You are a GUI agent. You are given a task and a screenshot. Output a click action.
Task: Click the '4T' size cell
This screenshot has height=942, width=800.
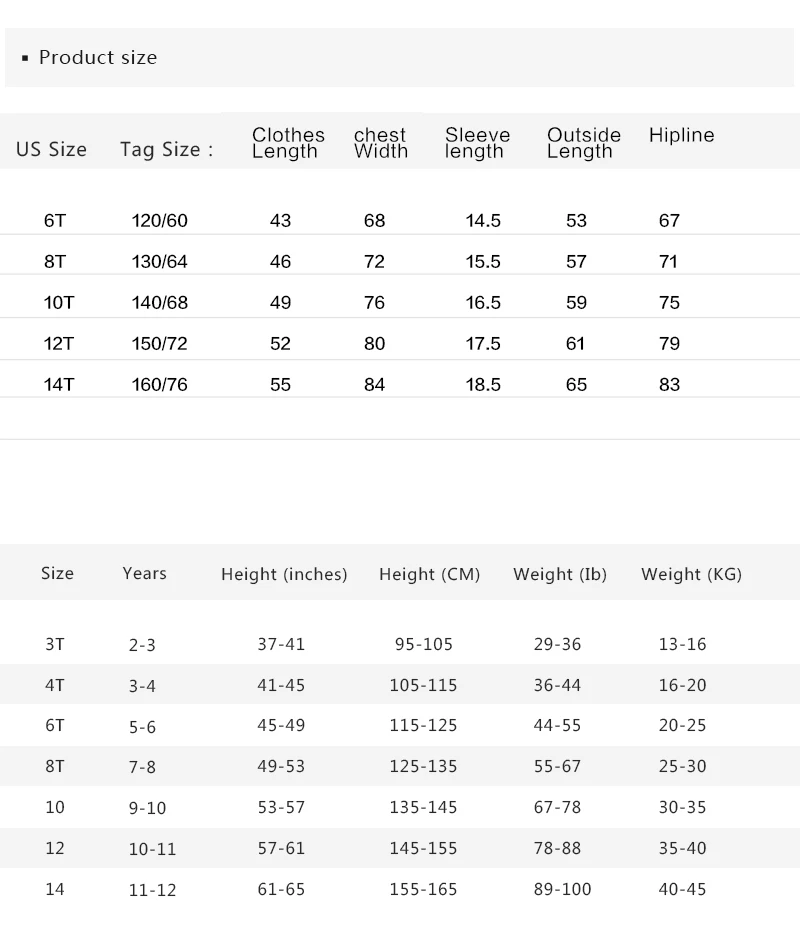pyautogui.click(x=55, y=685)
